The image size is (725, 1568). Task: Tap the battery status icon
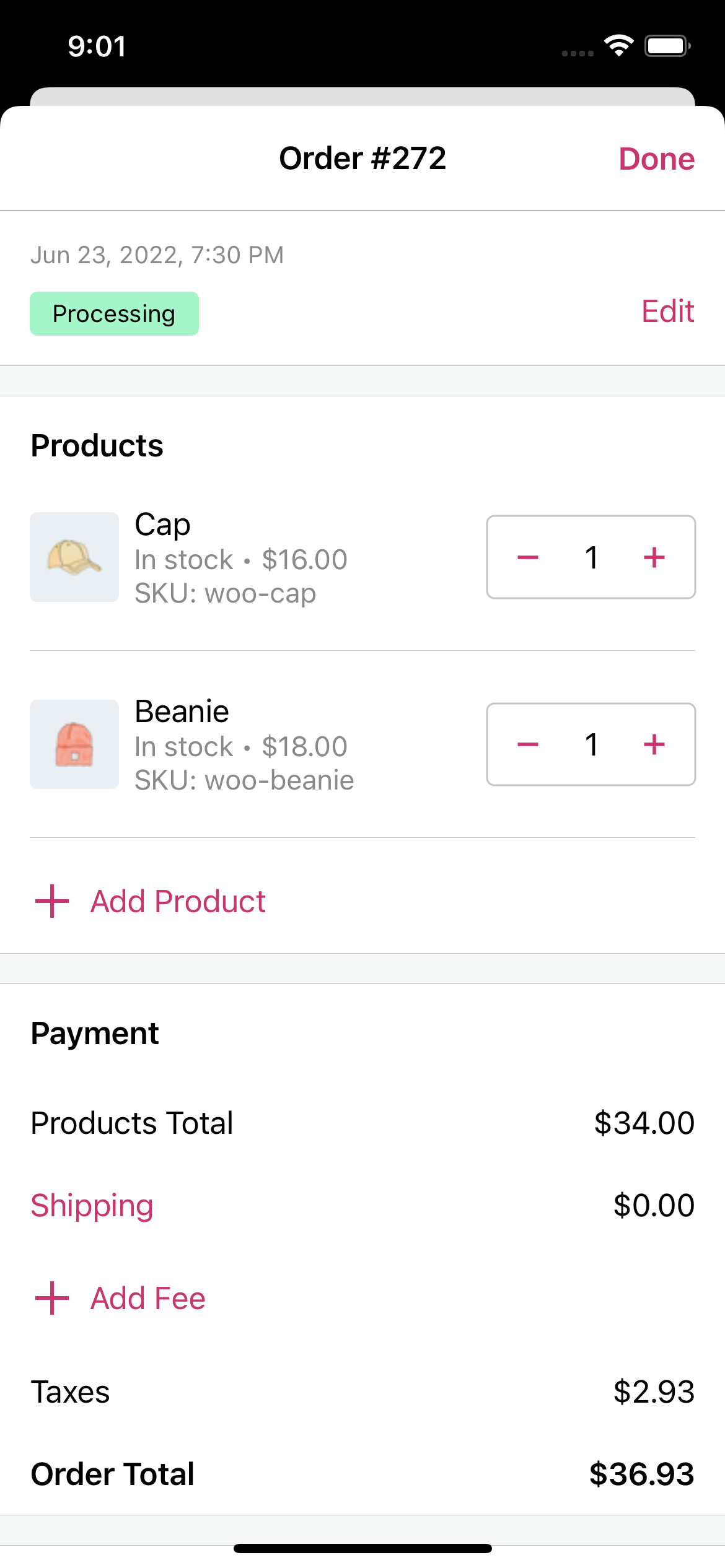pos(667,46)
